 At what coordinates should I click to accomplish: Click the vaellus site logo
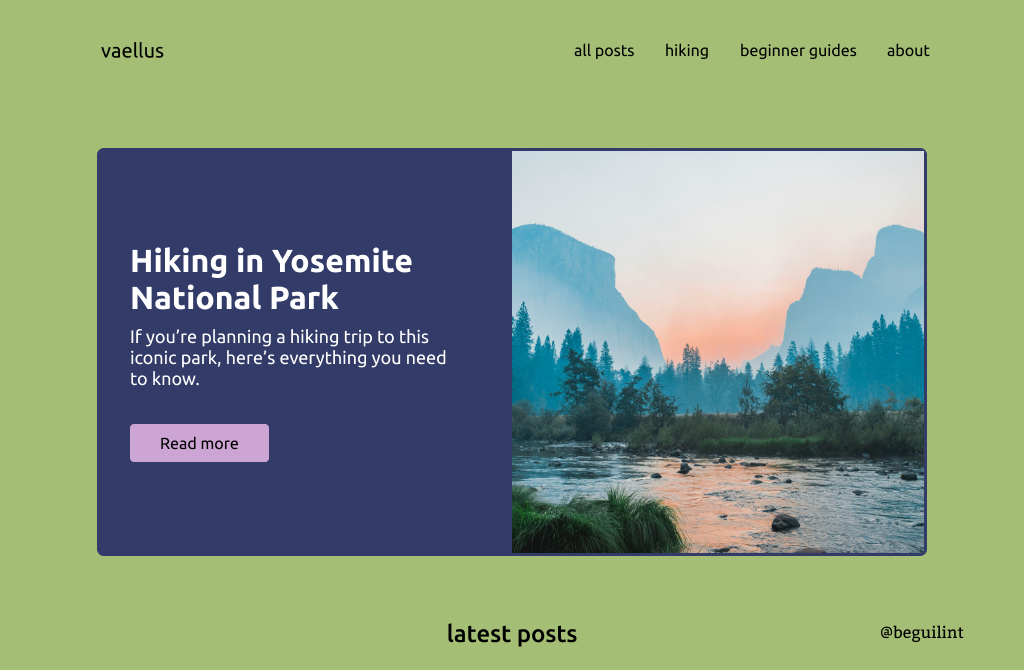pos(132,51)
